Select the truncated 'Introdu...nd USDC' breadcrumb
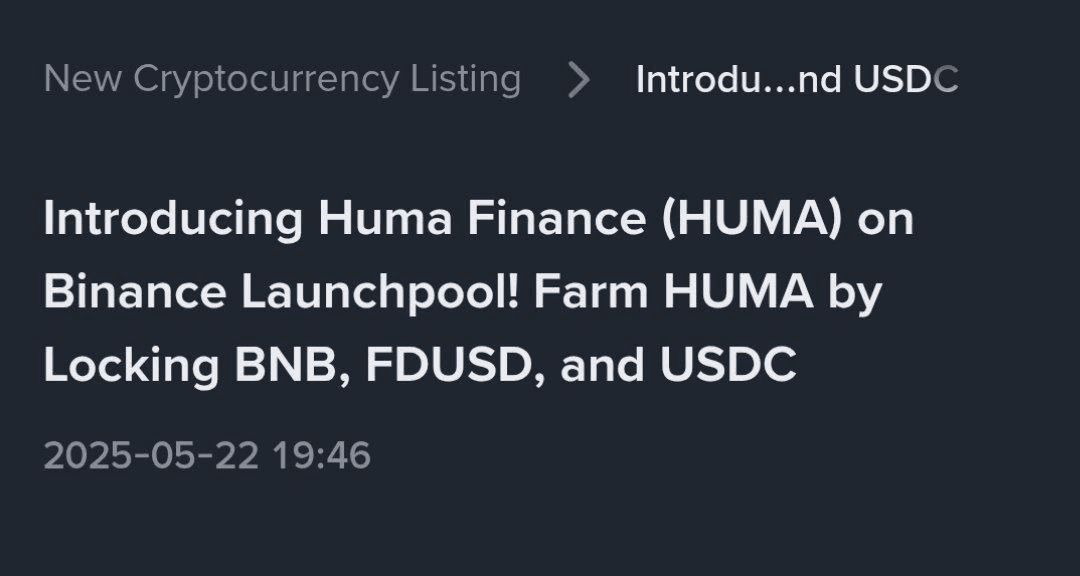Viewport: 1080px width, 576px height. (x=797, y=79)
